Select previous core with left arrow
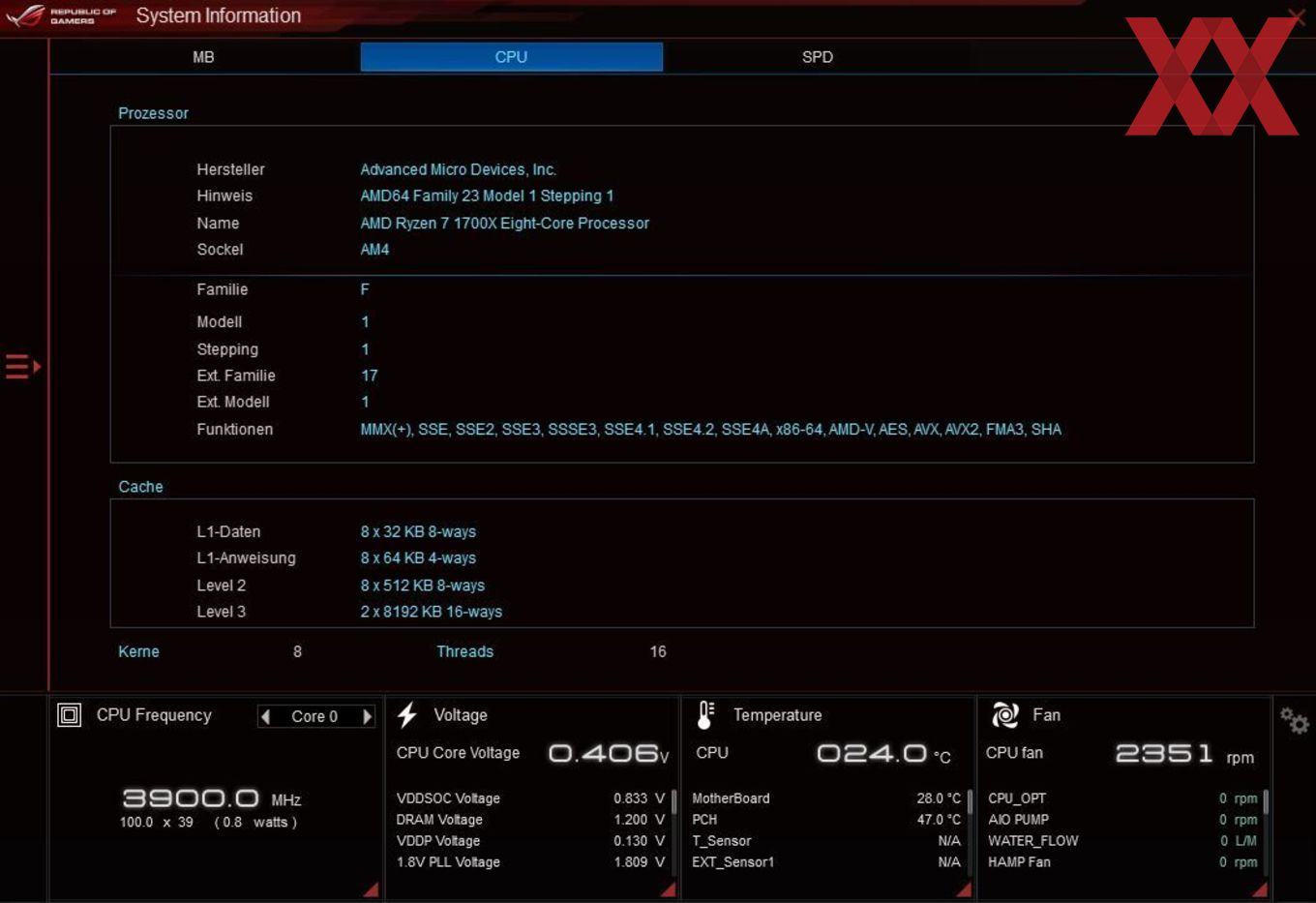The width and height of the screenshot is (1316, 903). (x=265, y=716)
